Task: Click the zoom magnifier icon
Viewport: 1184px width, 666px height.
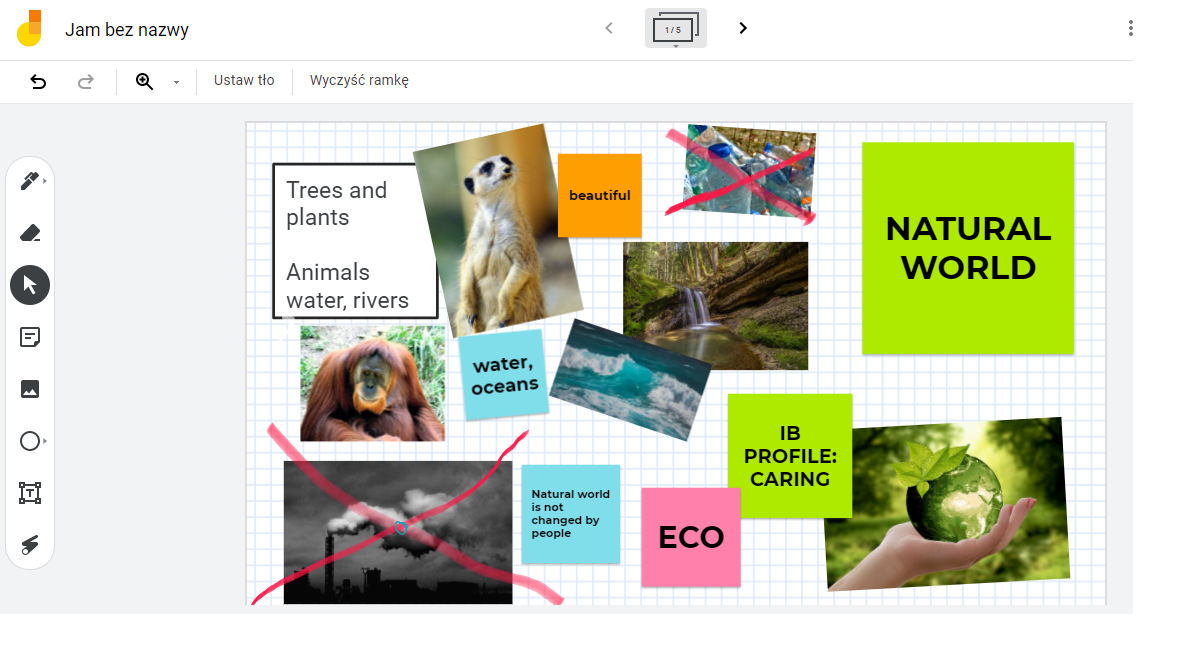Action: pos(144,82)
